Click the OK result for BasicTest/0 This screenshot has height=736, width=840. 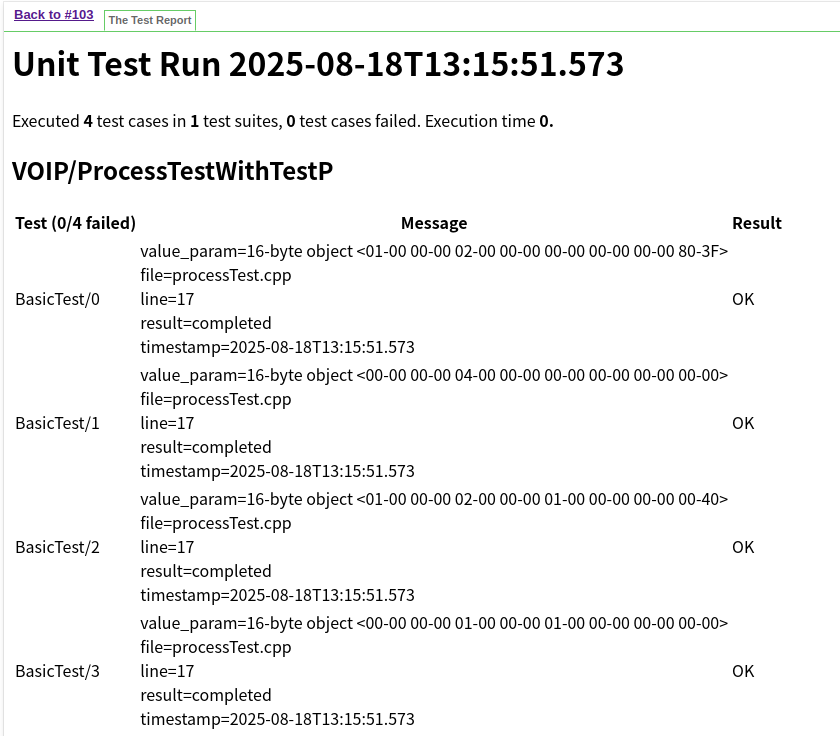pyautogui.click(x=743, y=299)
